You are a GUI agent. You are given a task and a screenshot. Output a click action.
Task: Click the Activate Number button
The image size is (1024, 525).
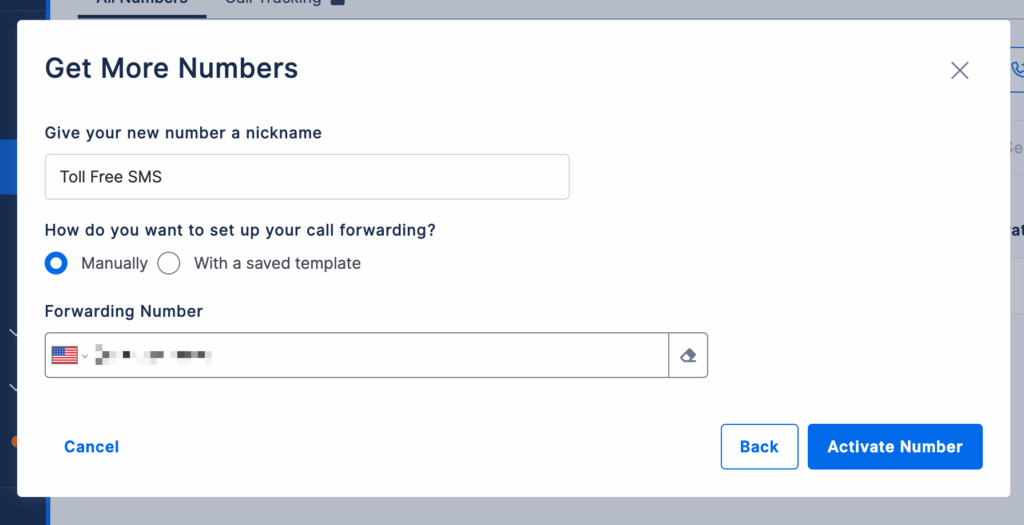click(895, 447)
